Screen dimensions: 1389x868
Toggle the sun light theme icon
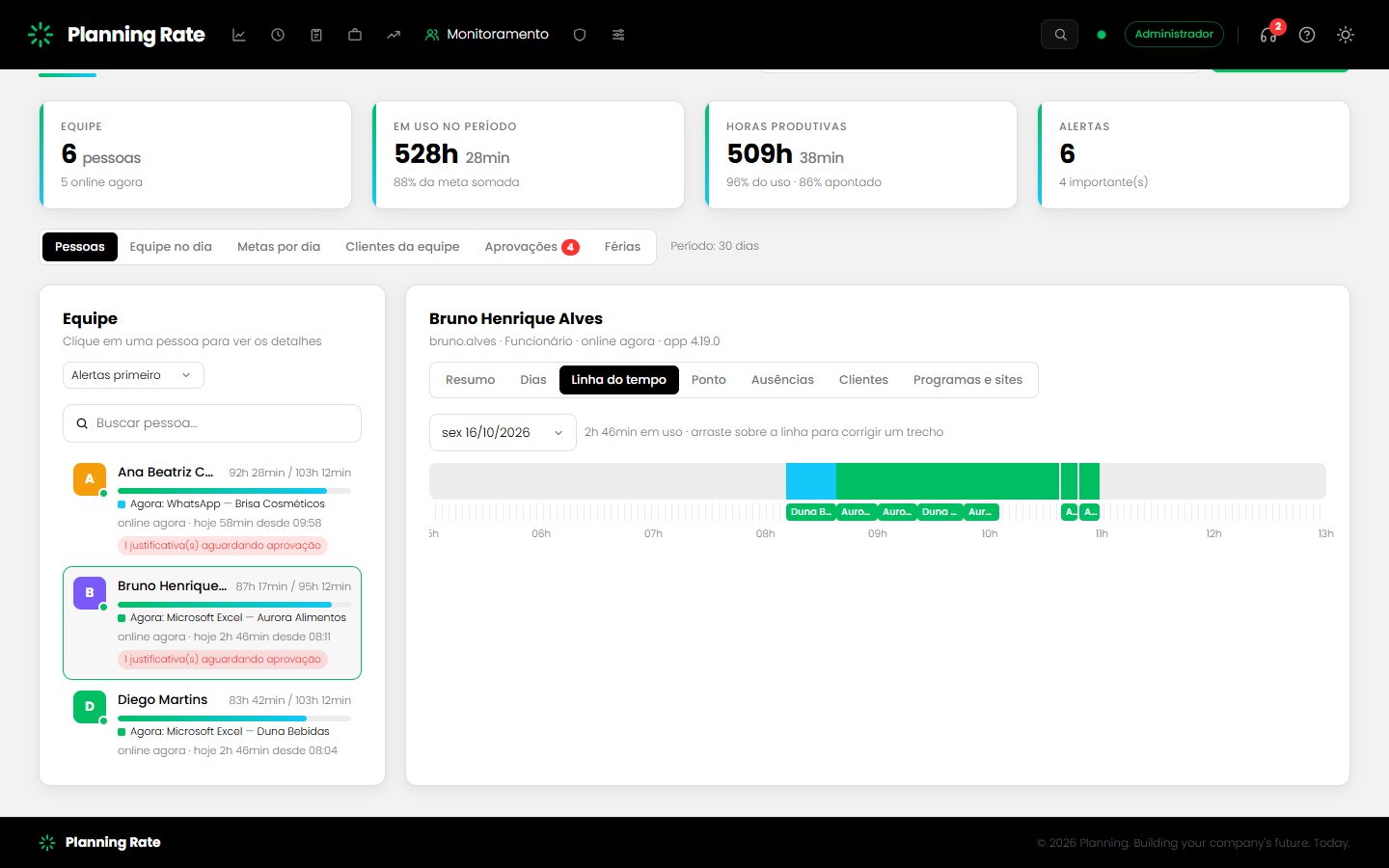point(1346,35)
